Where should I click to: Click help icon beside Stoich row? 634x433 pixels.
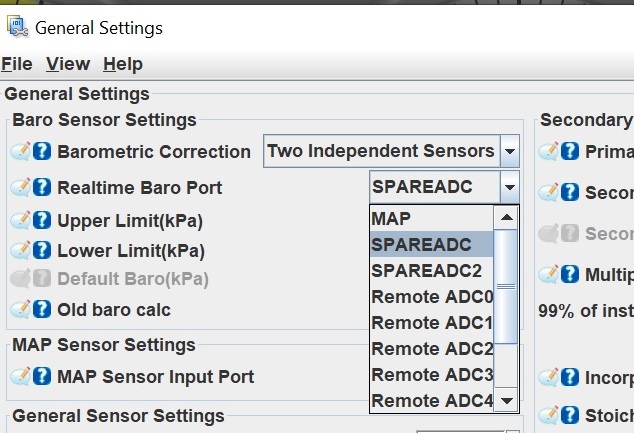(570, 415)
